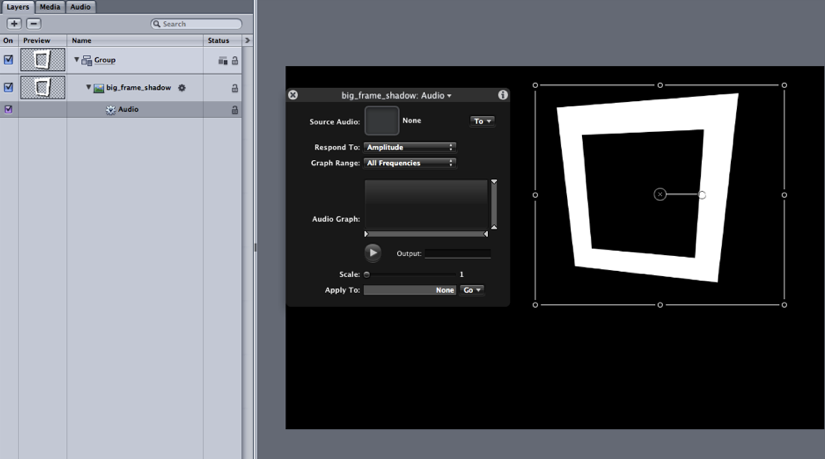Open Graph Range All Frequencies dropdown
Viewport: 825px width, 459px height.
410,163
